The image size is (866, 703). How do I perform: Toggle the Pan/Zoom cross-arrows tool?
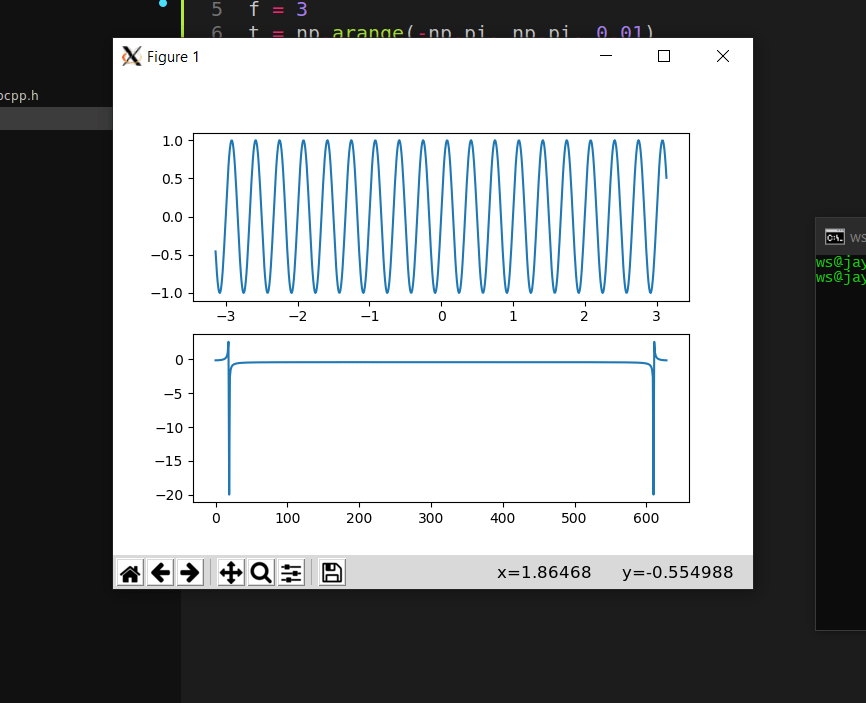pos(230,572)
